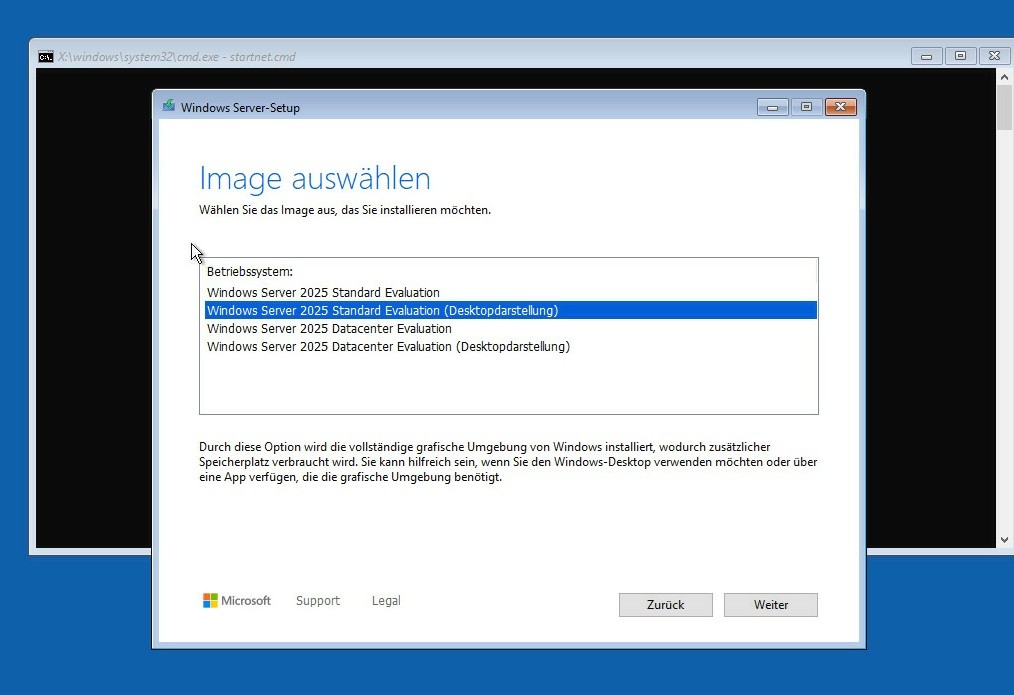Image resolution: width=1014 pixels, height=695 pixels.
Task: Open the Legal link
Action: point(386,601)
